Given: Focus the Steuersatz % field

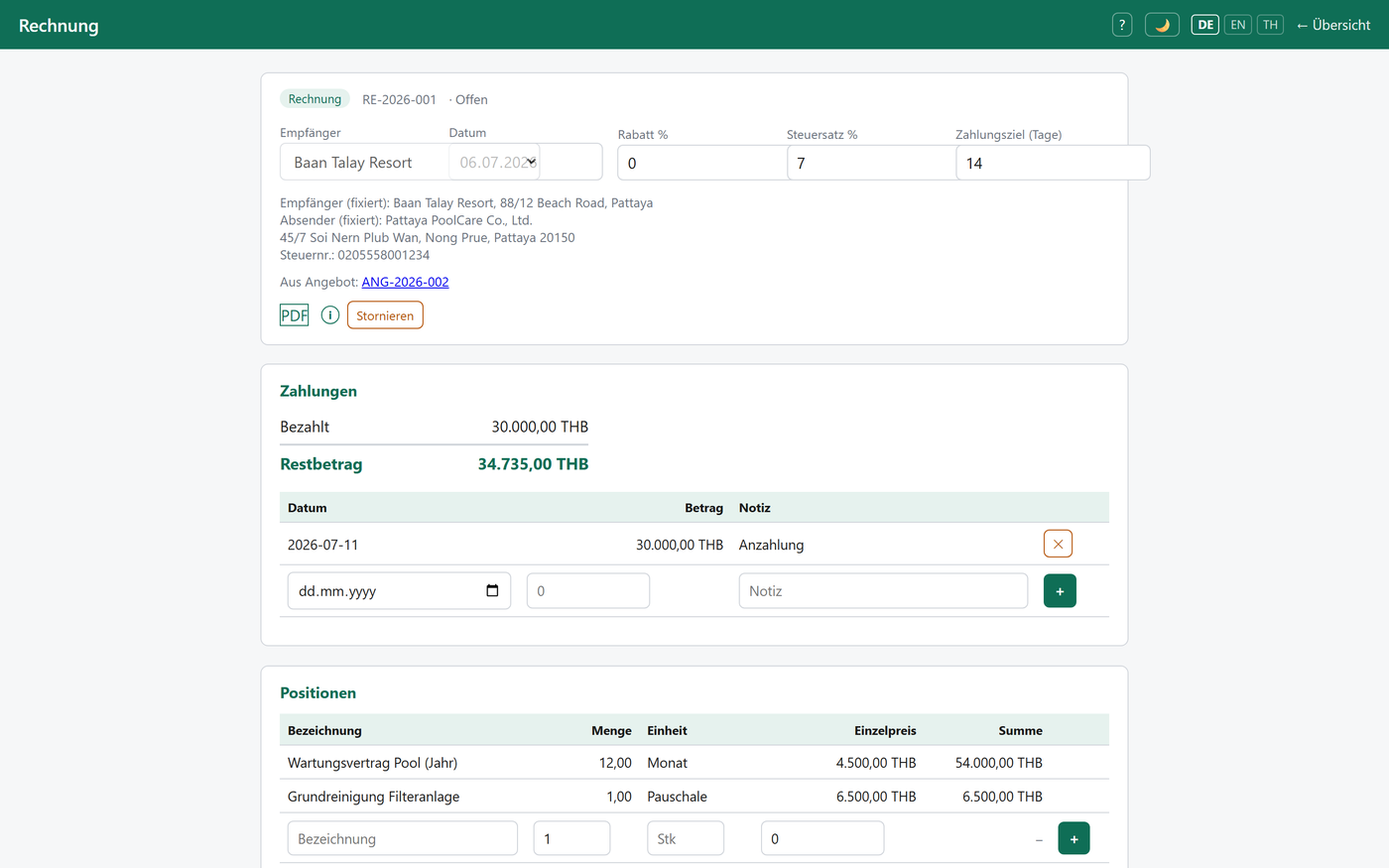Looking at the screenshot, I should [871, 163].
